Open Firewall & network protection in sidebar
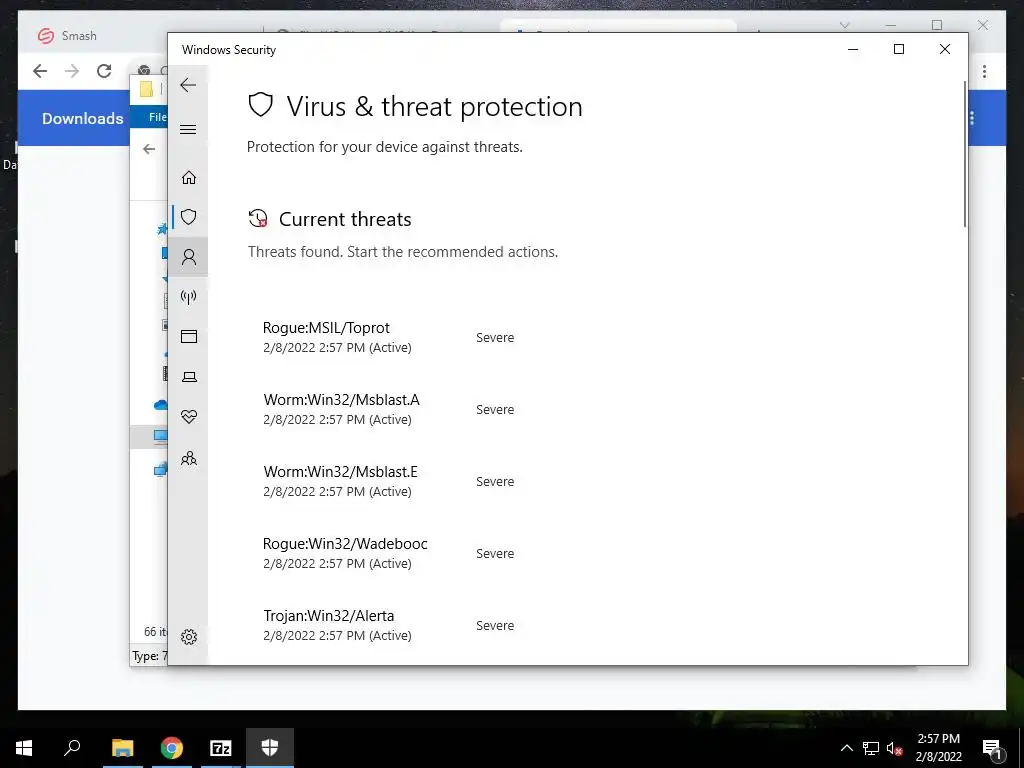This screenshot has width=1024, height=768. [189, 298]
